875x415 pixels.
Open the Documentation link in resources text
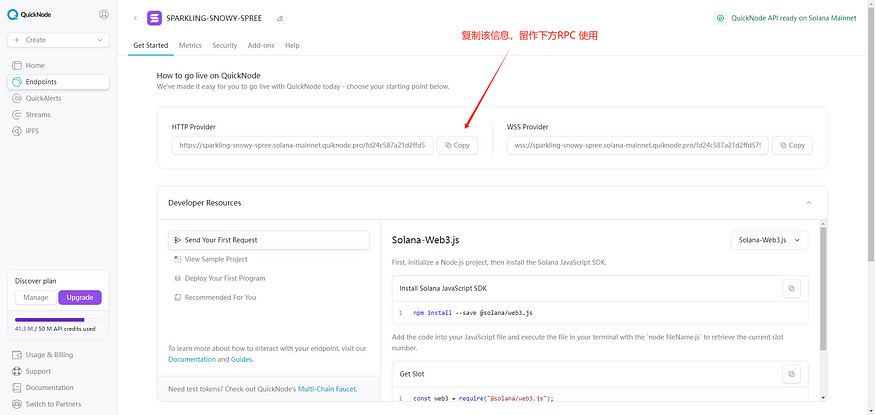pos(192,360)
